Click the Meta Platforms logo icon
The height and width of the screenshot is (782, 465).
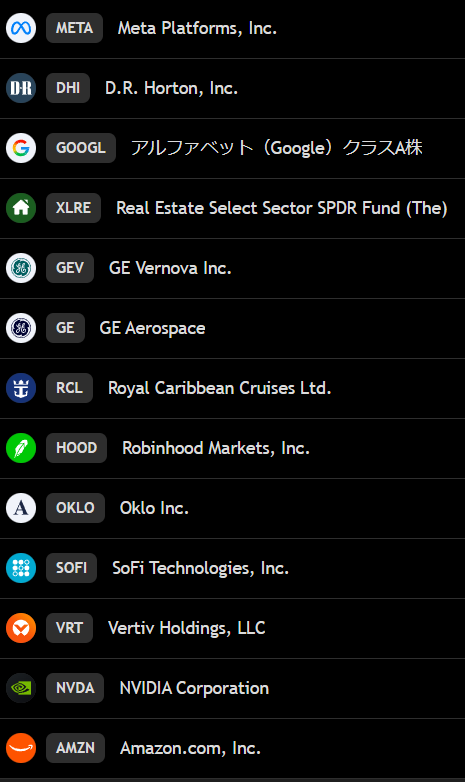(21, 28)
